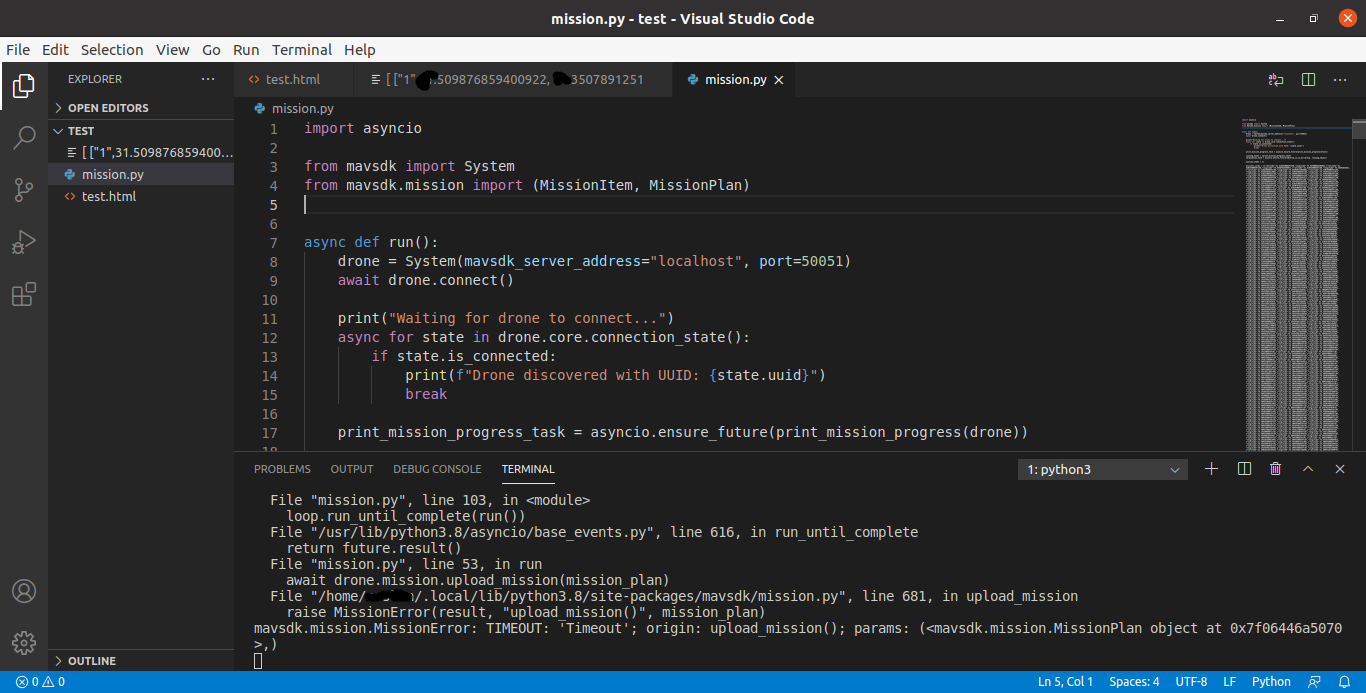1366x693 pixels.
Task: Kill the terminal with trash icon
Action: [1275, 469]
